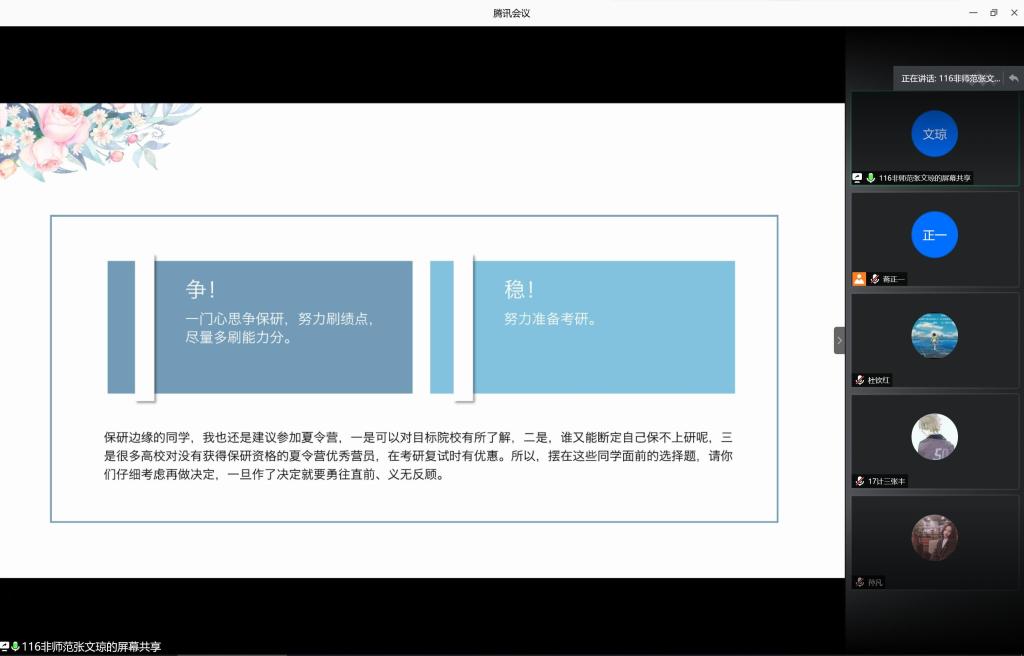
Task: Click 张丰's avatar picture
Action: 934,437
